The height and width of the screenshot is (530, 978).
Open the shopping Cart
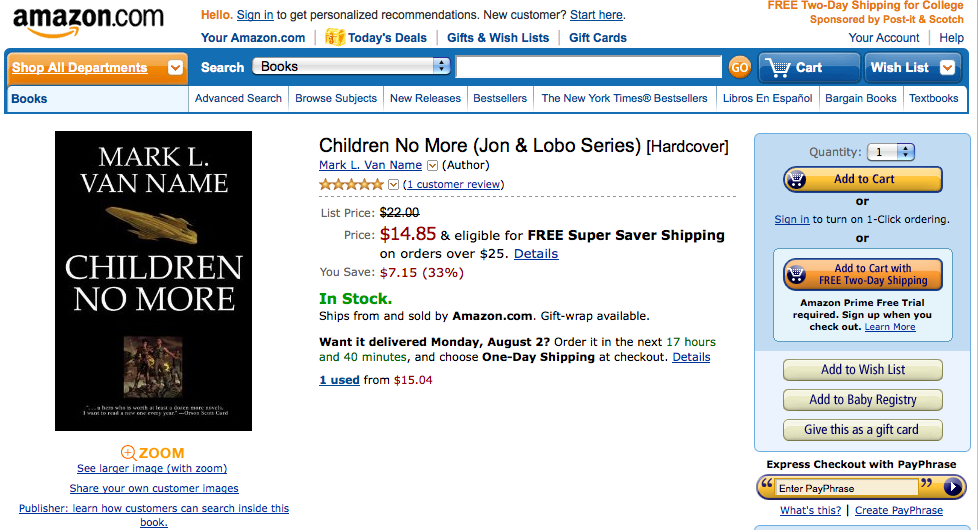point(808,67)
